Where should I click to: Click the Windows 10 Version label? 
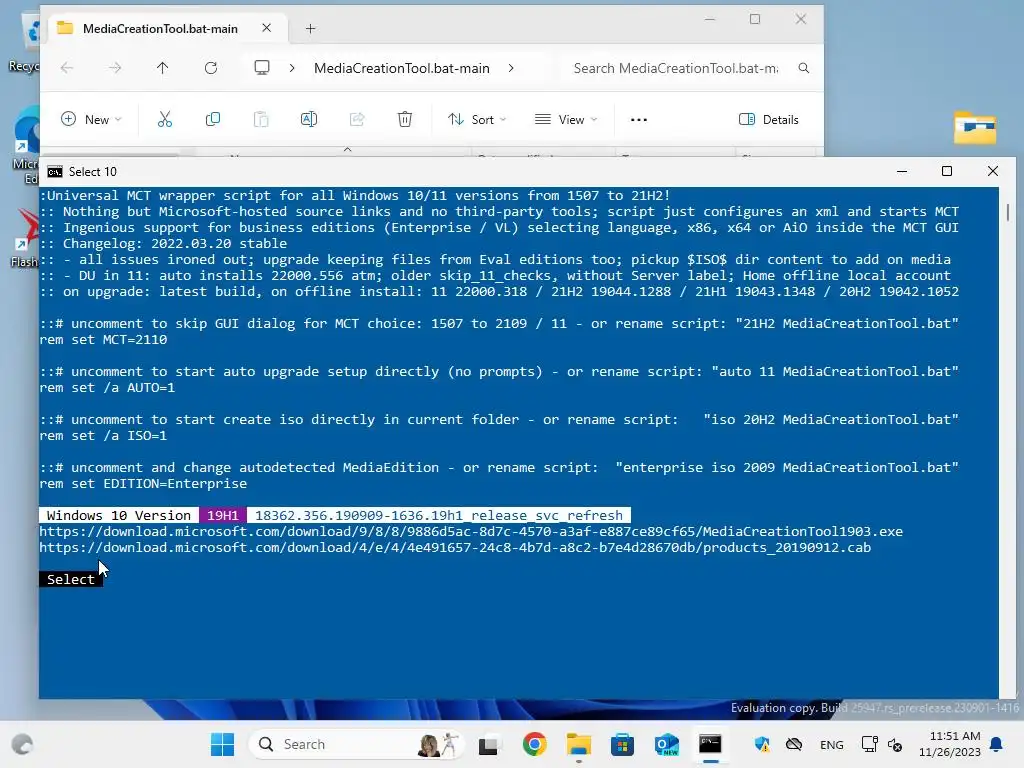[119, 515]
